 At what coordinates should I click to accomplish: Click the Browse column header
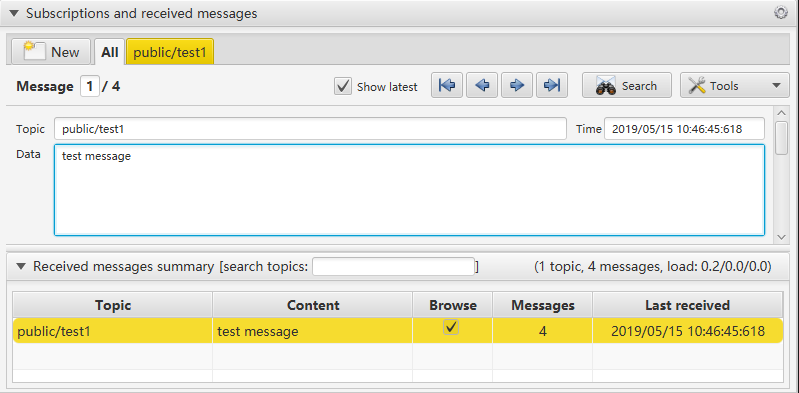(x=452, y=305)
